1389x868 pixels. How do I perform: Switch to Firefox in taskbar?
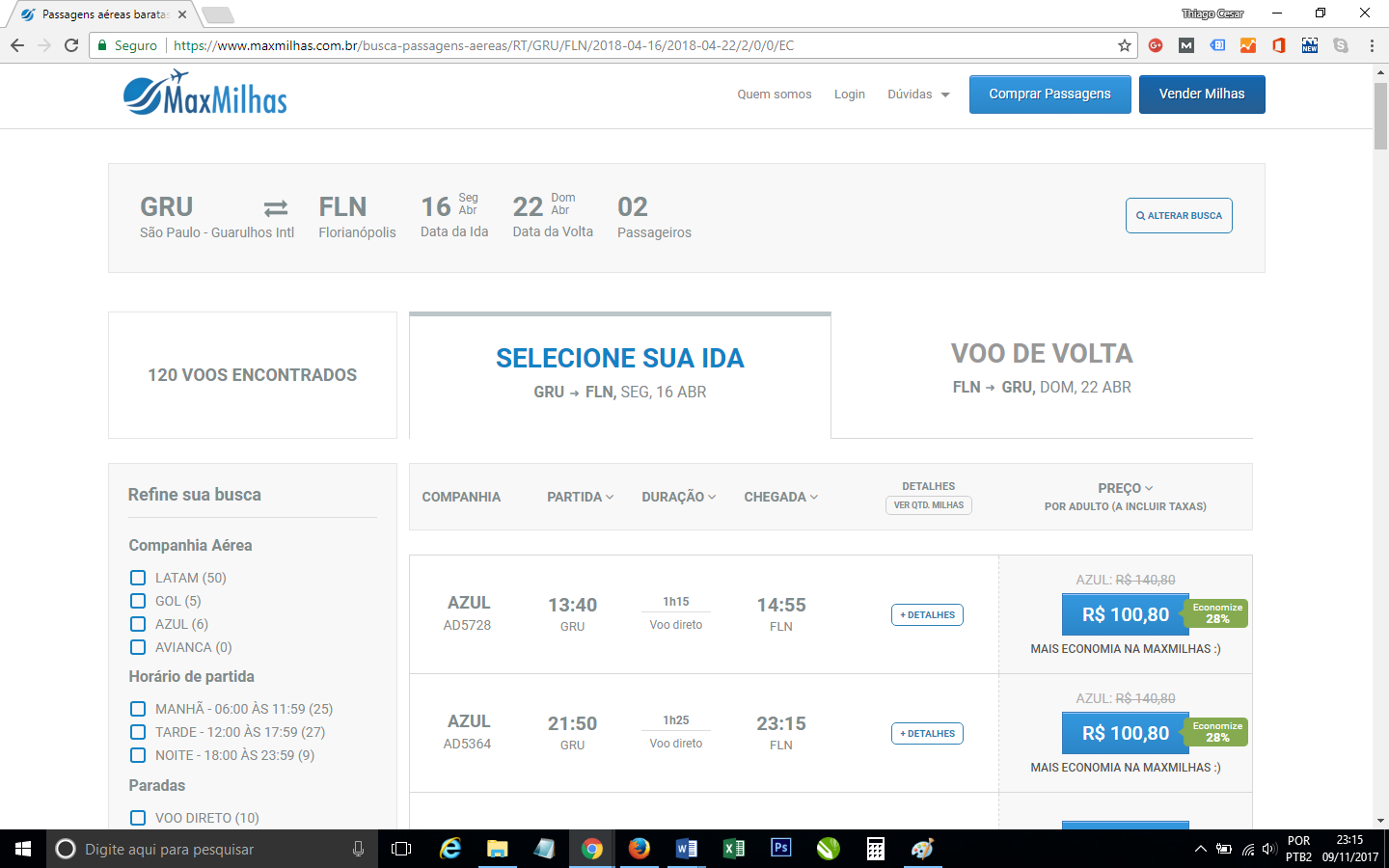pos(640,849)
